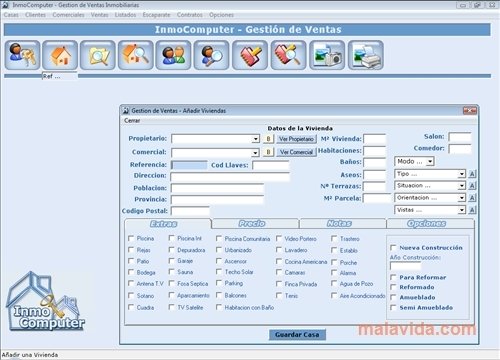500x360 pixels.
Task: Click the B button beside Comercial
Action: point(268,152)
